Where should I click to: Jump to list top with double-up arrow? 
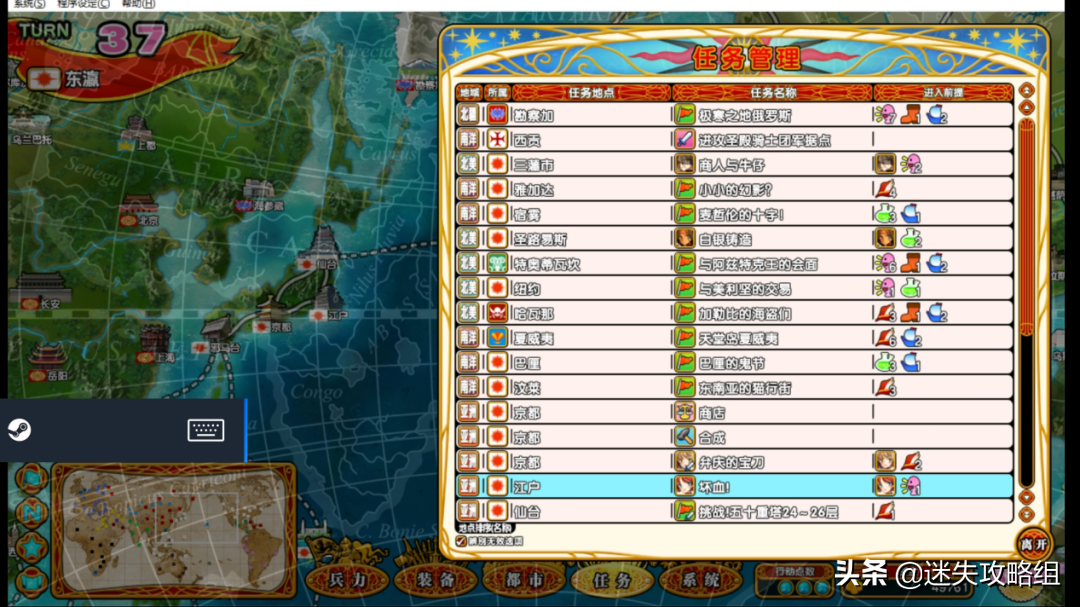pos(1026,90)
